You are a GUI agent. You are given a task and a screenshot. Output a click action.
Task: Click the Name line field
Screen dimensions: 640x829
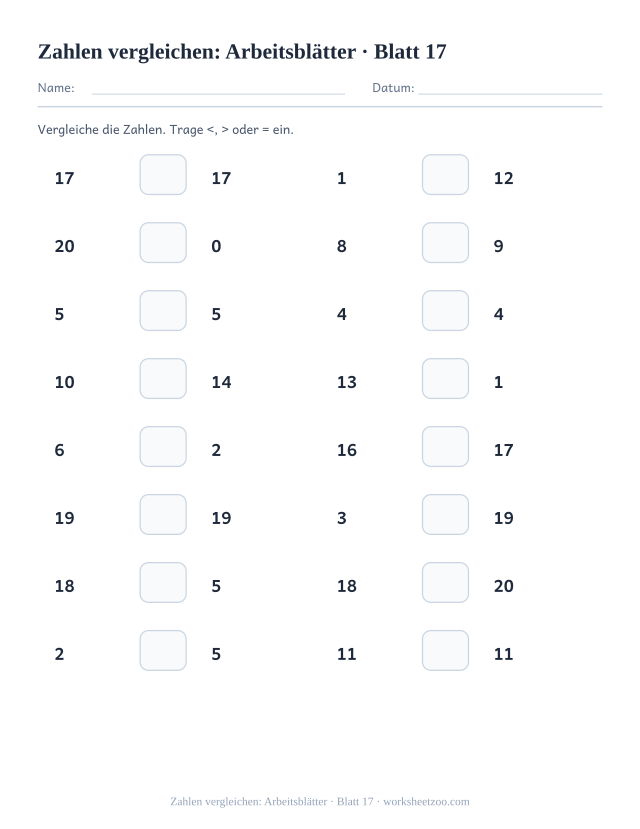coord(218,88)
